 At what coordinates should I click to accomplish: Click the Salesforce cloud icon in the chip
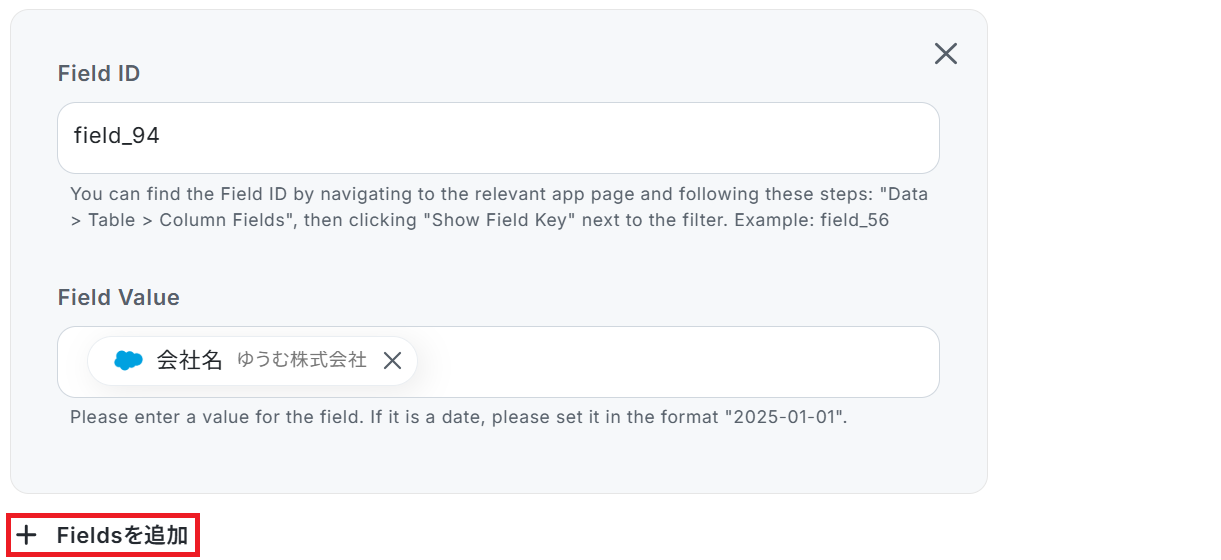pyautogui.click(x=129, y=361)
